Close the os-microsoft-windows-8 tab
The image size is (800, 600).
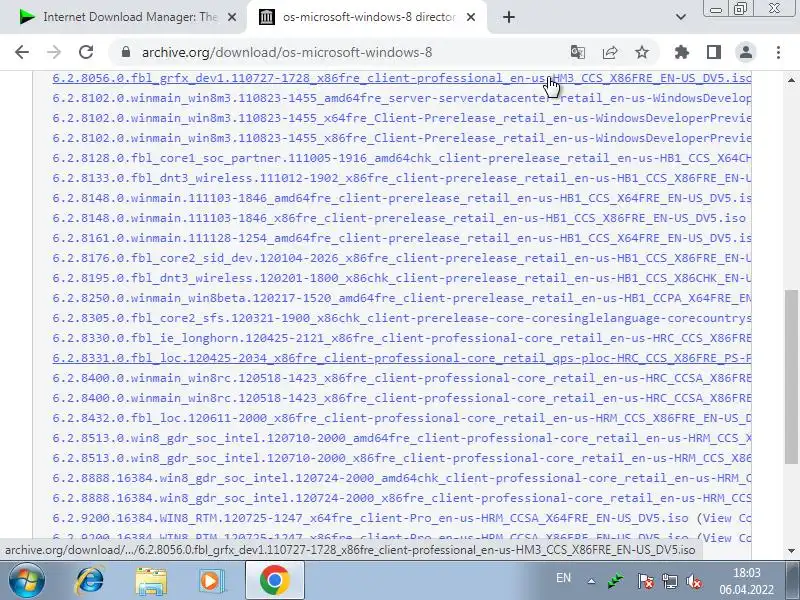[471, 17]
